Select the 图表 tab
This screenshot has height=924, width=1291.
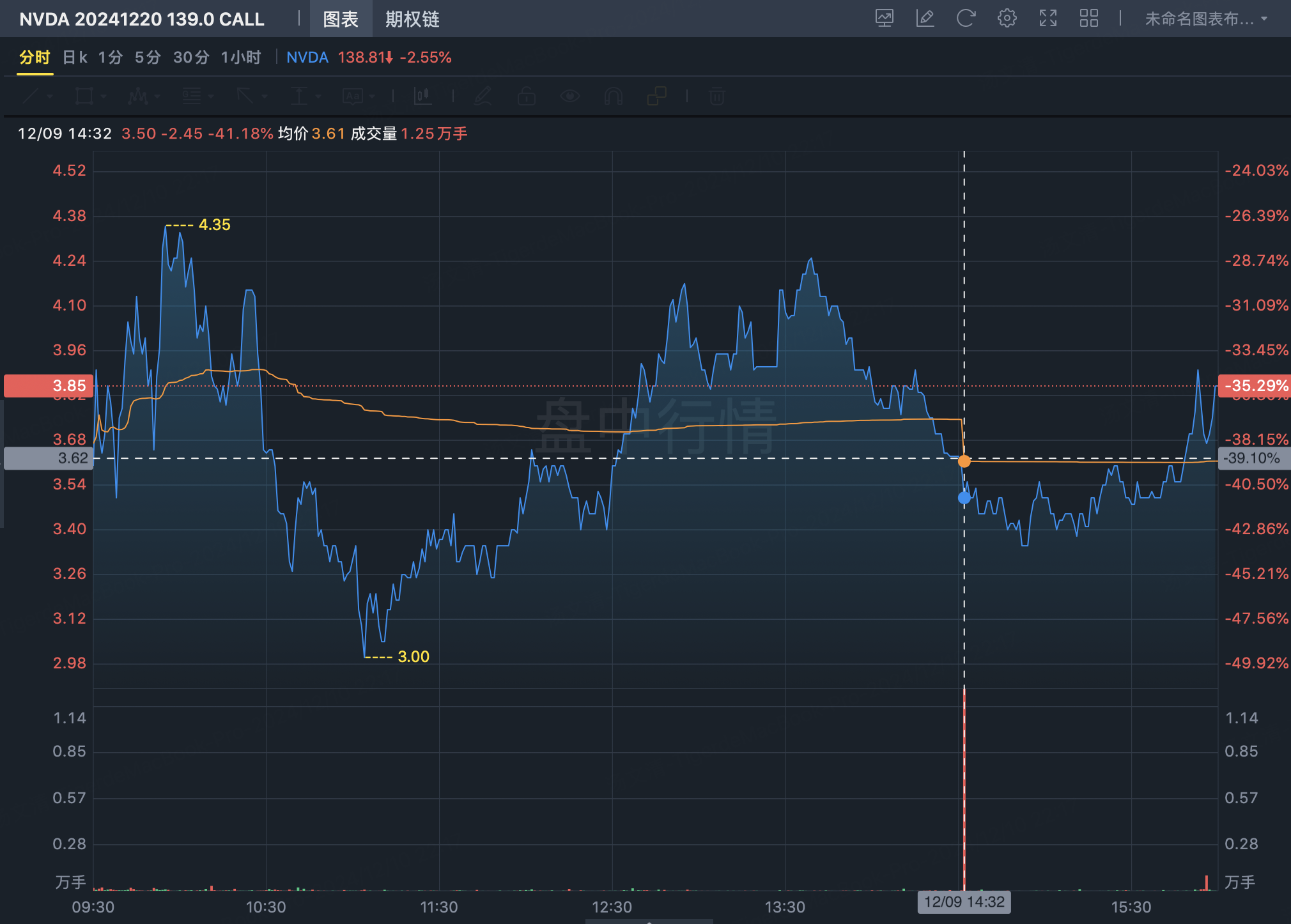340,19
